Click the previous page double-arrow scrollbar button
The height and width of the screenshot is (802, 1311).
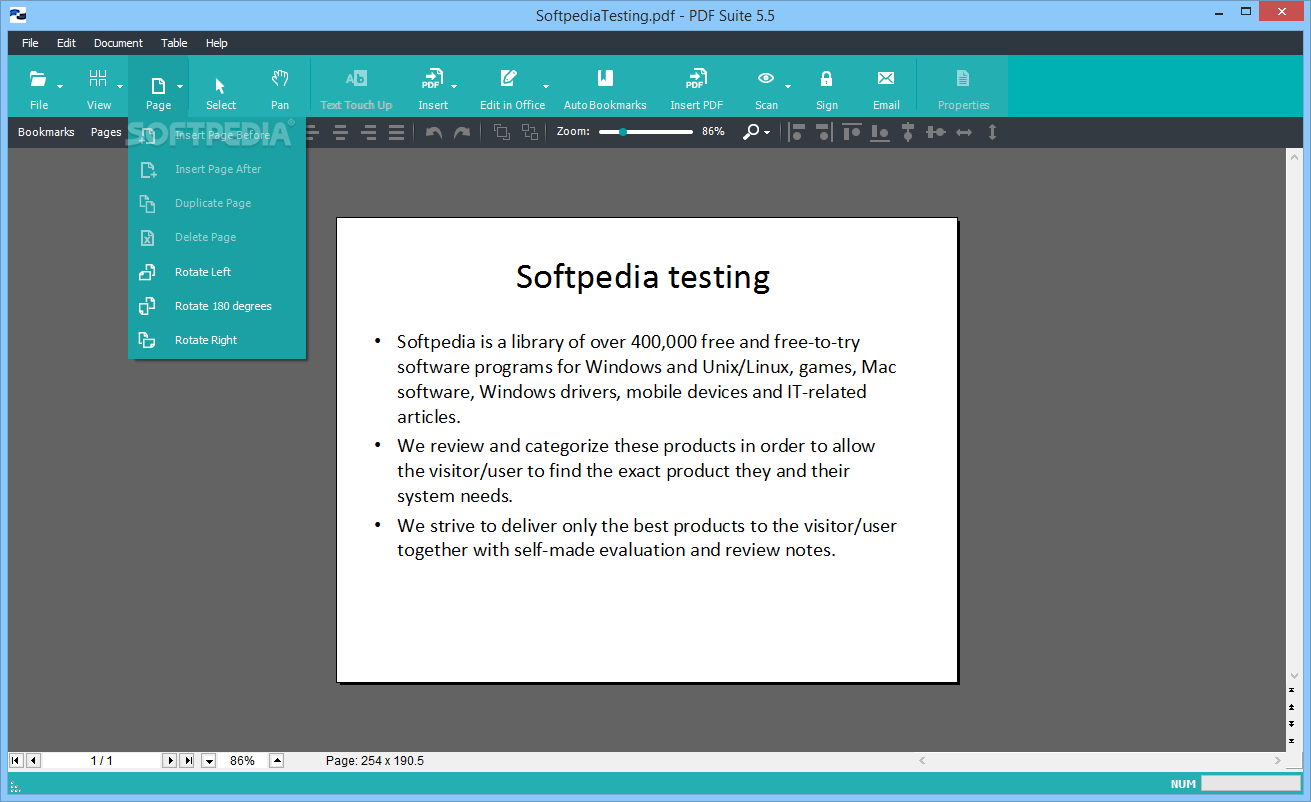[1293, 707]
